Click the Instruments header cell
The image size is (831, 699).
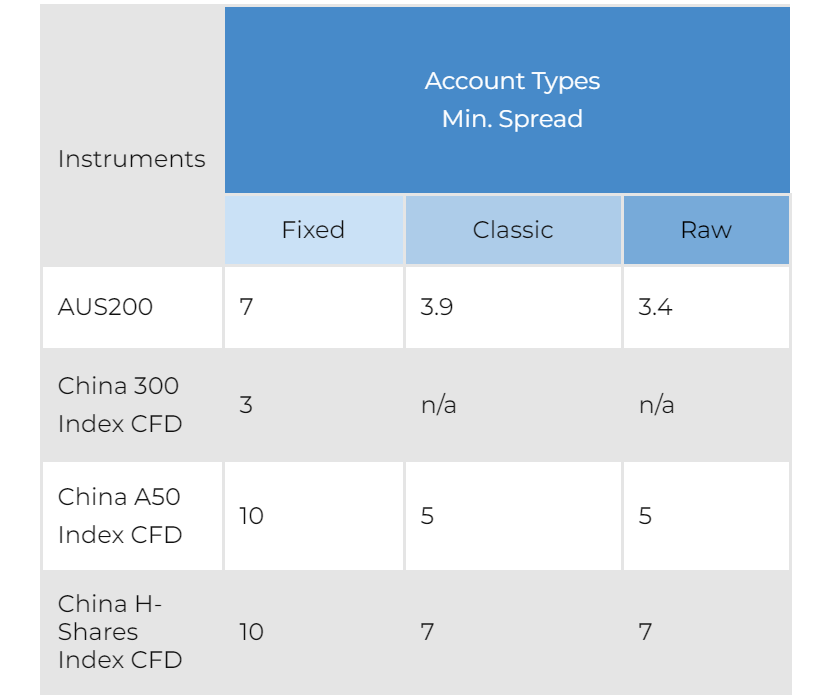131,159
